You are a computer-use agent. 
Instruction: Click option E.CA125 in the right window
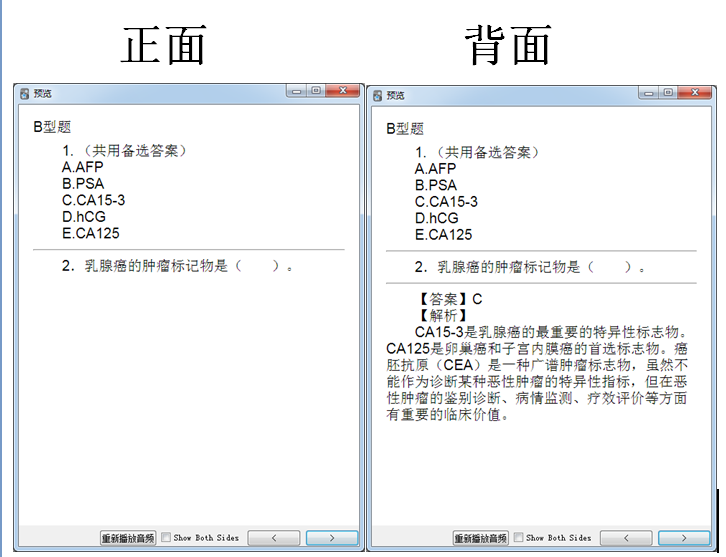[444, 235]
